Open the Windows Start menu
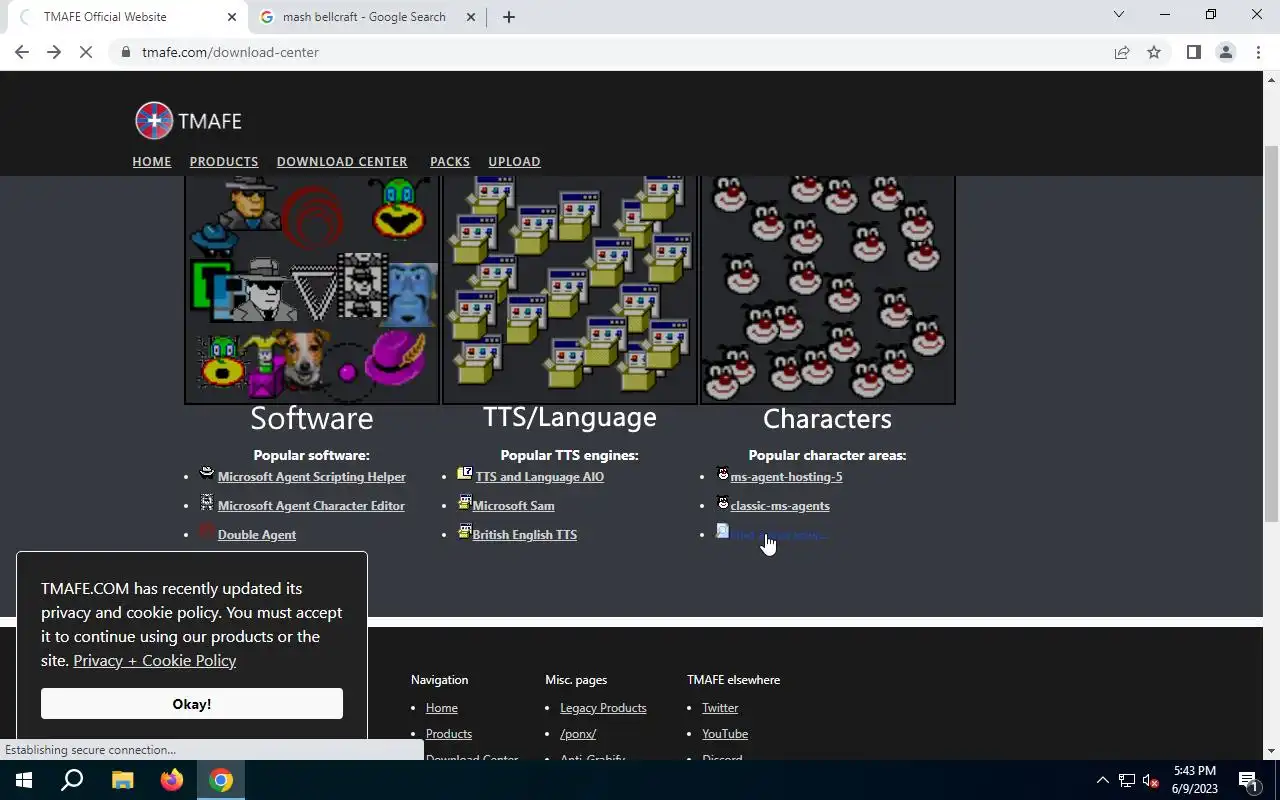The image size is (1280, 800). point(24,780)
